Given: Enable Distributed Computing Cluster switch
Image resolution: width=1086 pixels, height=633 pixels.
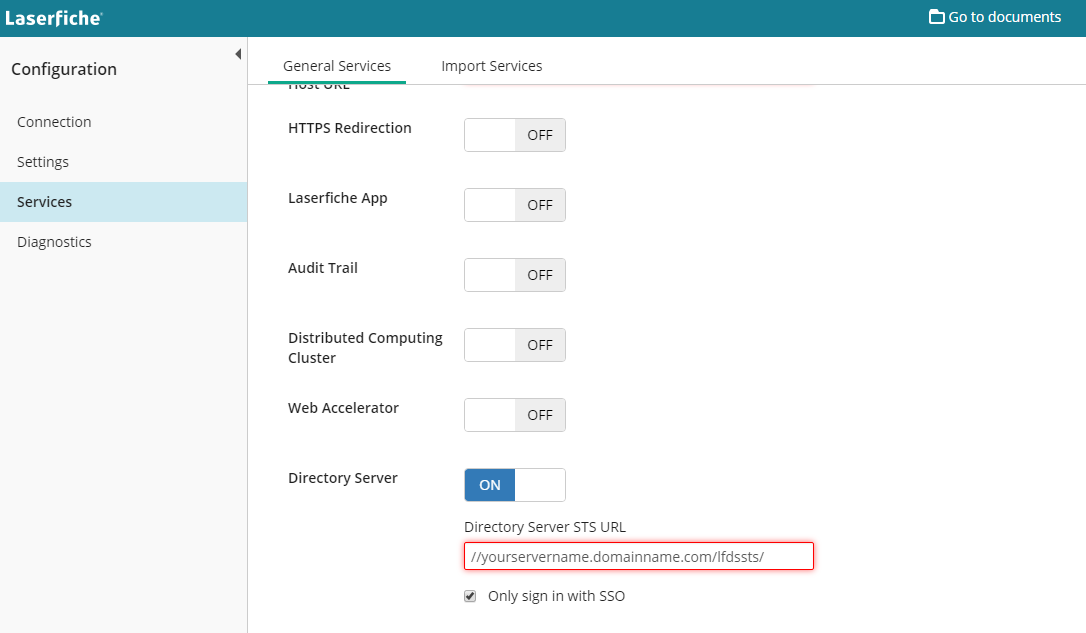Looking at the screenshot, I should pos(515,345).
